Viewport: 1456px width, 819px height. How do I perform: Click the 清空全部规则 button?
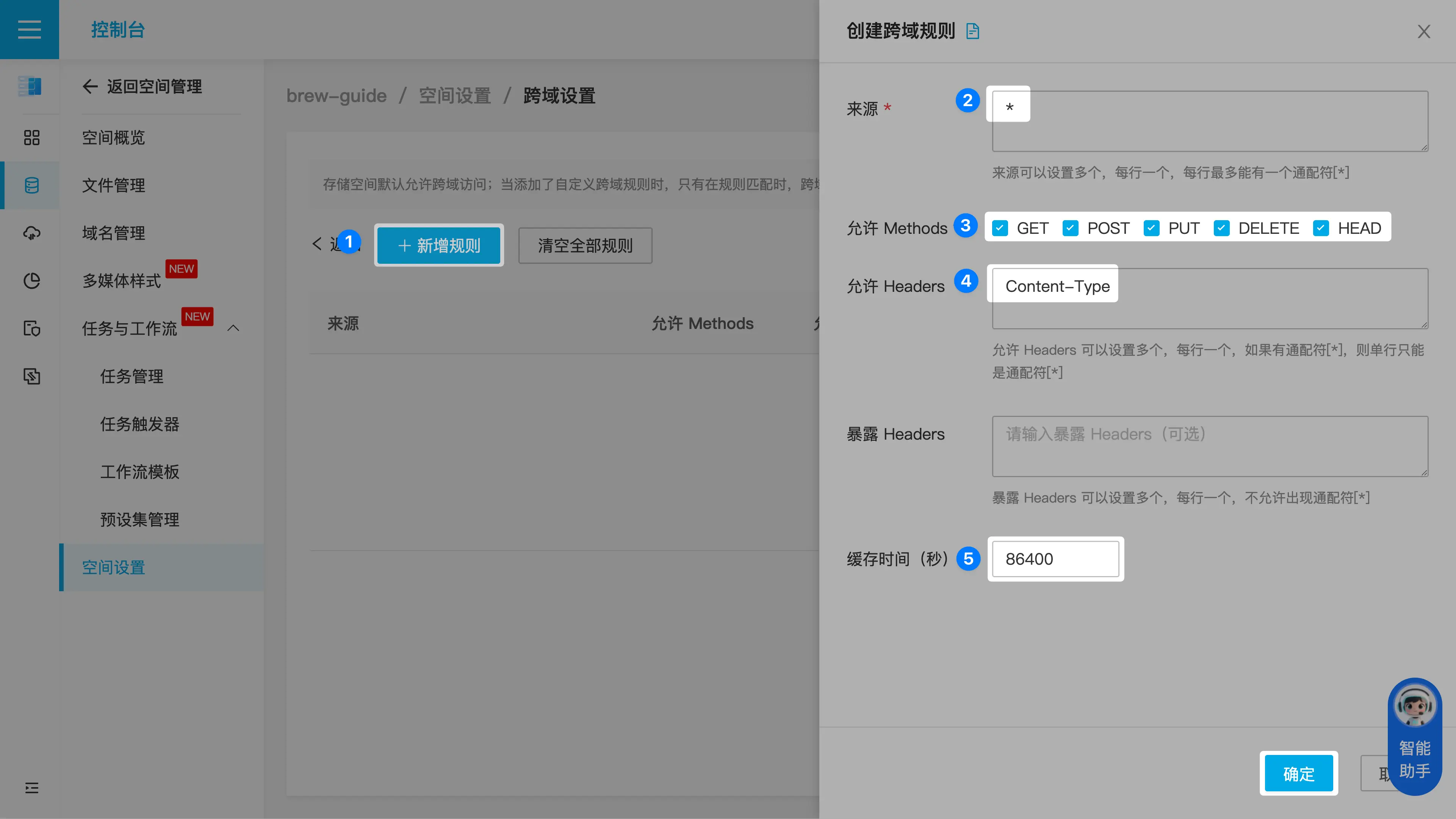click(x=585, y=245)
